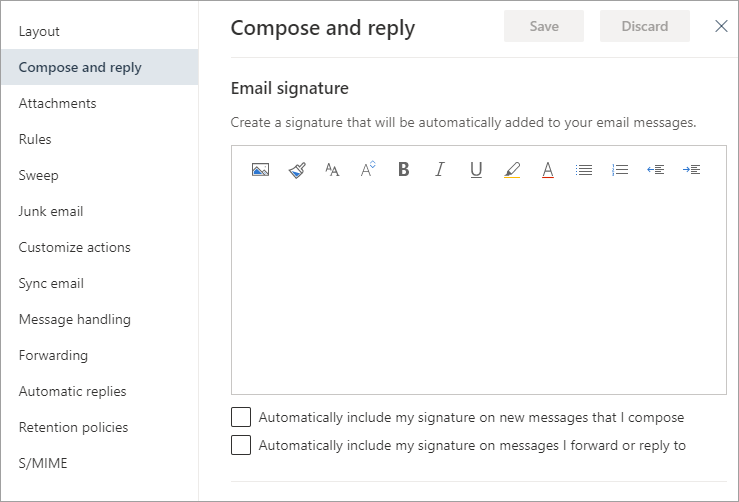Decrease the indent of the signature text
739x502 pixels.
[656, 170]
